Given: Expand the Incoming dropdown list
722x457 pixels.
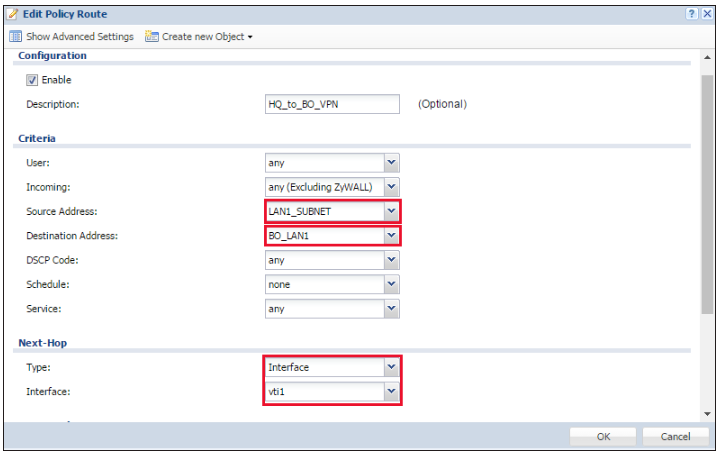Looking at the screenshot, I should tap(391, 187).
